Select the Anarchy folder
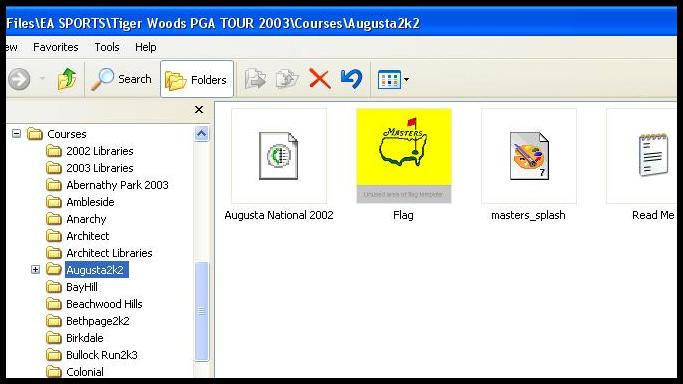683x384 pixels. (x=86, y=219)
